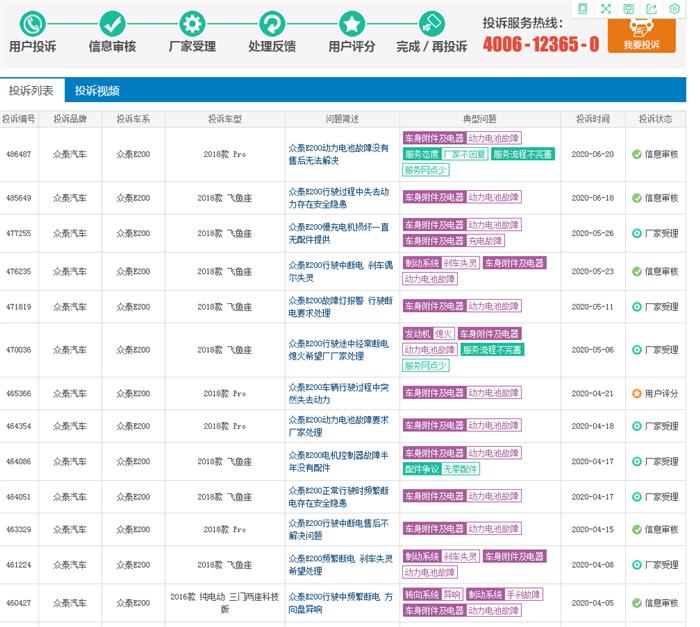Open complaint 众泰E200车辆行驶过程中突然失去动力
This screenshot has height=627, width=700.
pos(338,393)
